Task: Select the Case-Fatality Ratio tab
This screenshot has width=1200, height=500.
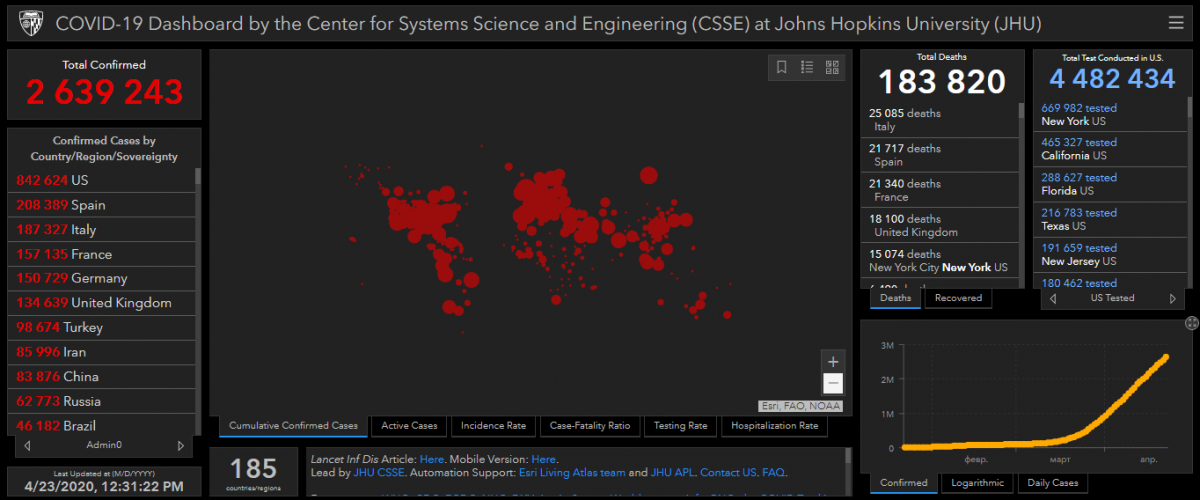Action: tap(590, 426)
